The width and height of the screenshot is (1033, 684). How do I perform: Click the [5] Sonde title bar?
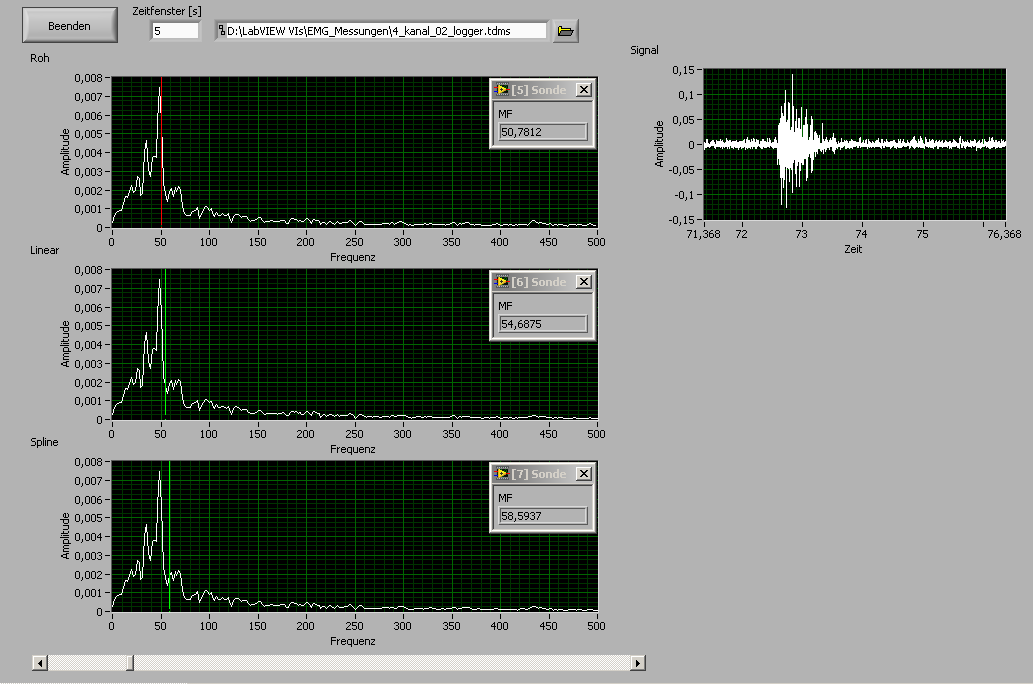point(543,90)
